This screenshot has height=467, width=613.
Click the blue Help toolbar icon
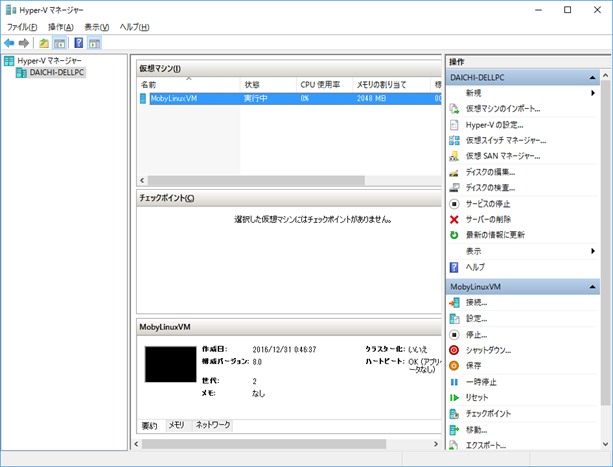(x=79, y=43)
